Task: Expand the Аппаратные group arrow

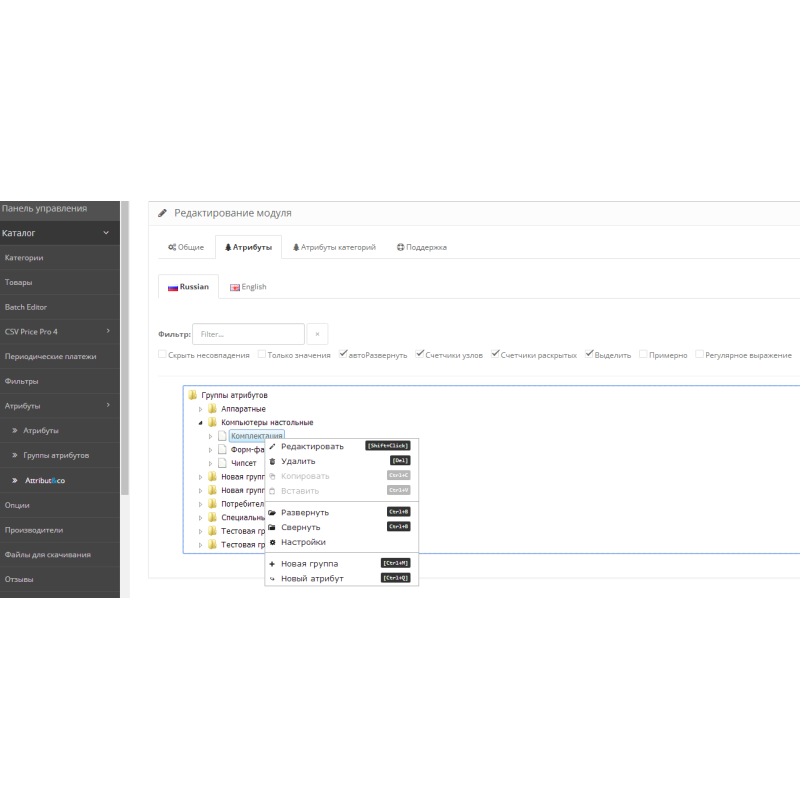Action: tap(200, 409)
